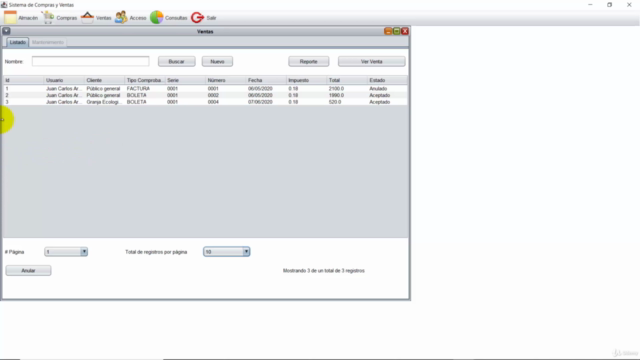Image resolution: width=640 pixels, height=360 pixels.
Task: Sort by the Id column header
Action: [x=23, y=80]
